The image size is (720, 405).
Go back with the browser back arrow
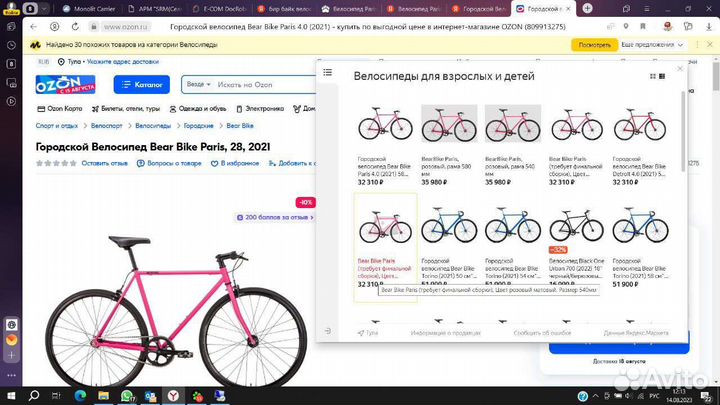pos(34,27)
